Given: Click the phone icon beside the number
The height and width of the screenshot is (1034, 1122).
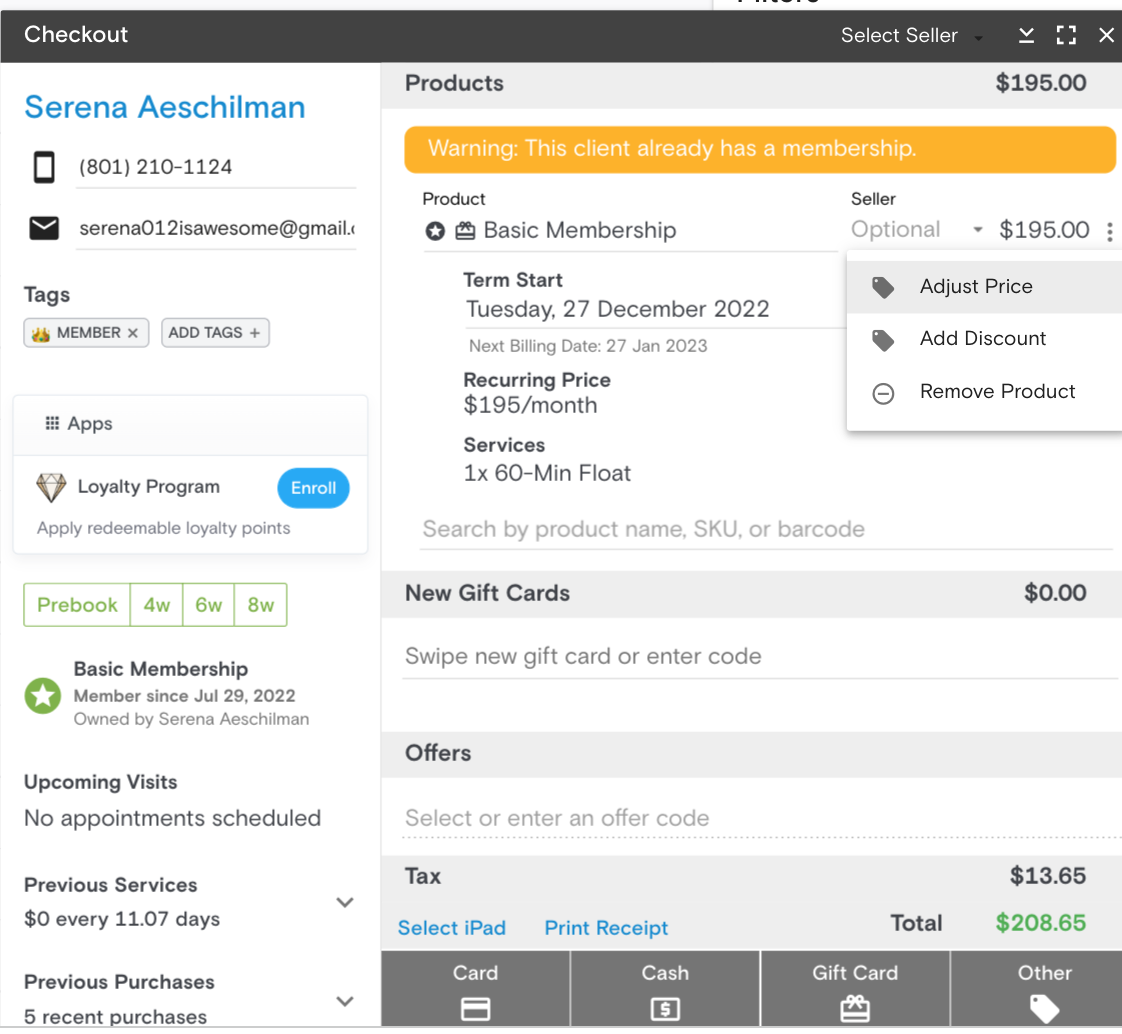Looking at the screenshot, I should pyautogui.click(x=44, y=167).
